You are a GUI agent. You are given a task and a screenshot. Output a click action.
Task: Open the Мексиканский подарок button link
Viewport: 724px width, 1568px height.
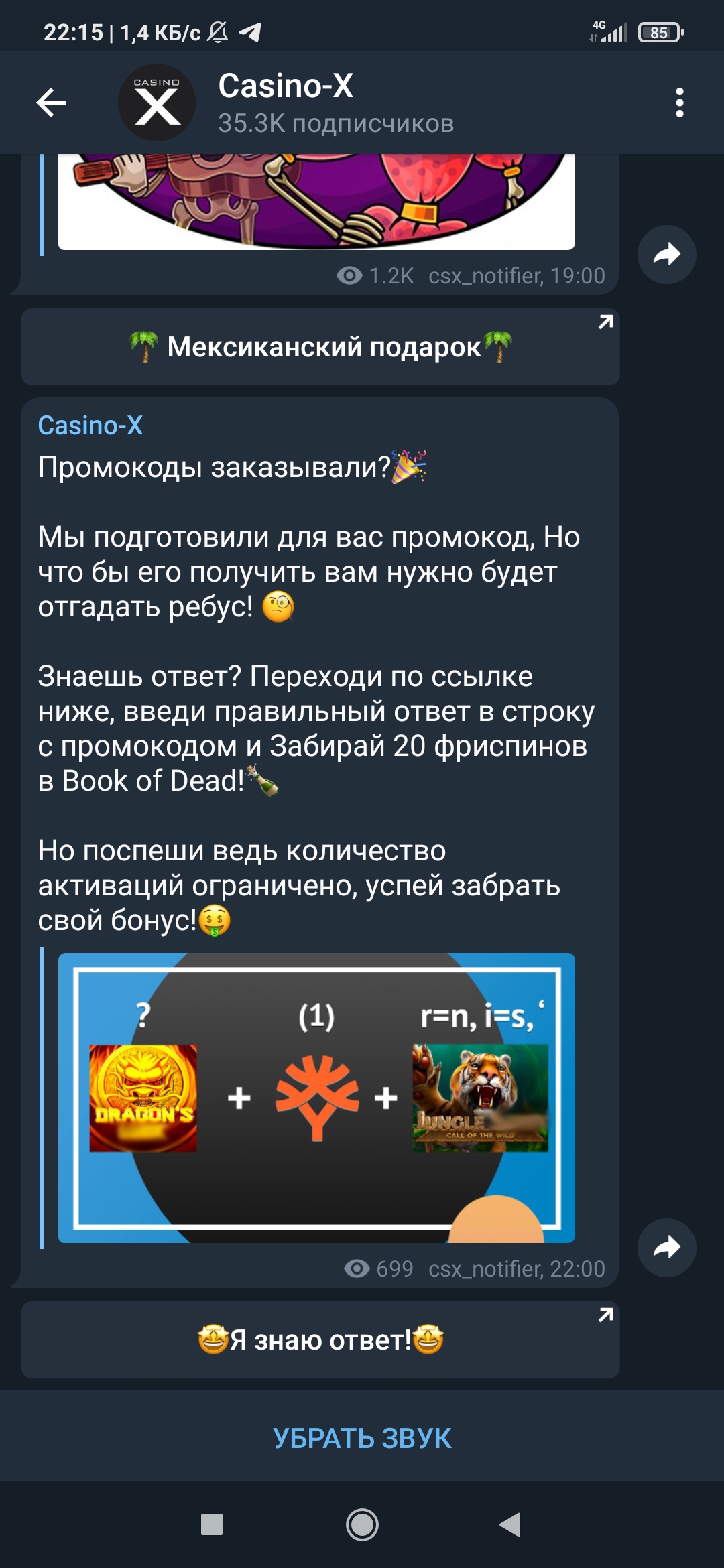tap(320, 346)
